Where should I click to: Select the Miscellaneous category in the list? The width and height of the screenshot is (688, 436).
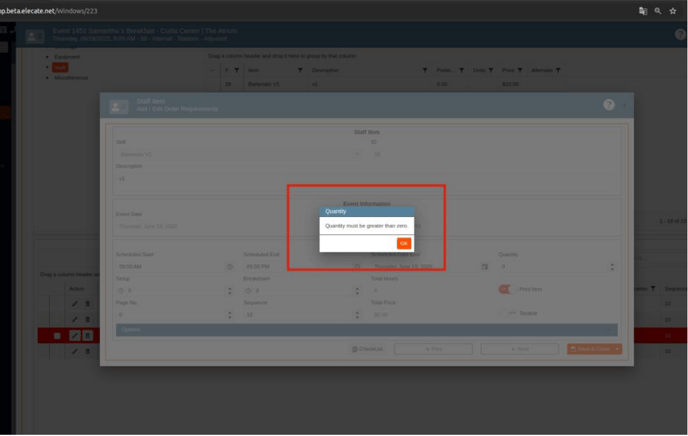click(x=72, y=77)
